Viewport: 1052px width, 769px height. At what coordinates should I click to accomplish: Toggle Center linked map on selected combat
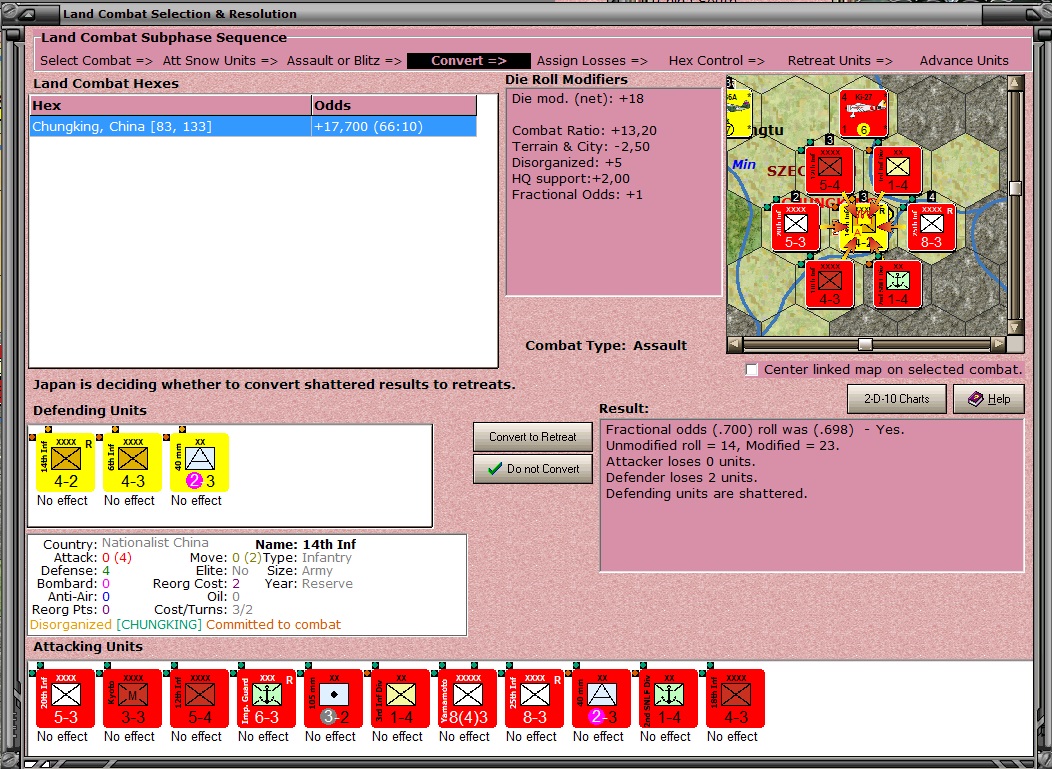tap(752, 370)
